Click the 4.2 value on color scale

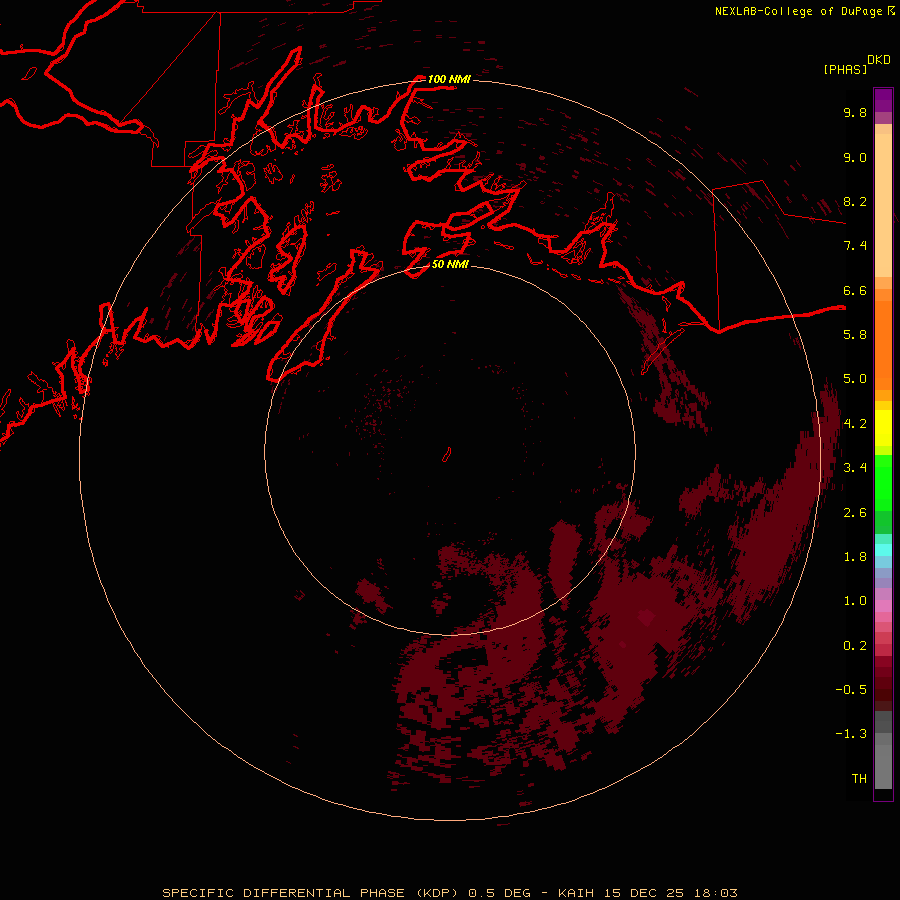tap(855, 424)
